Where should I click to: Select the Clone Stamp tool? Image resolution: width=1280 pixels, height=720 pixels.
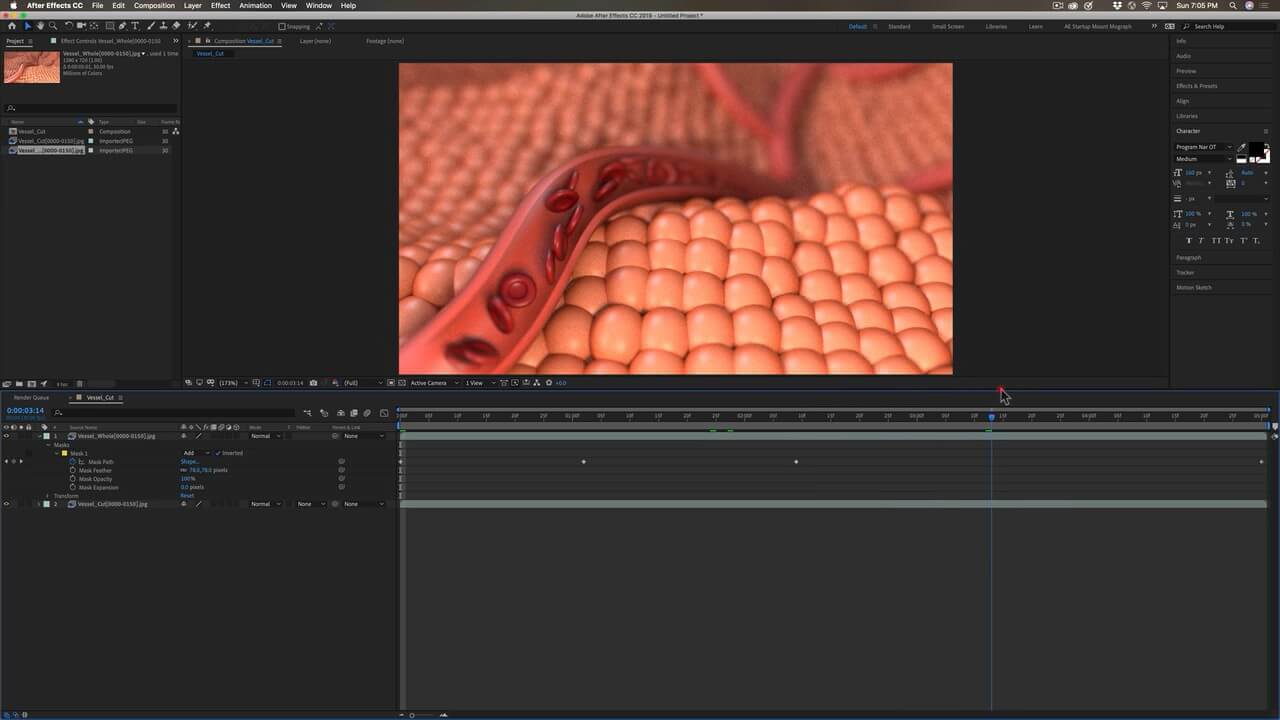tap(163, 26)
